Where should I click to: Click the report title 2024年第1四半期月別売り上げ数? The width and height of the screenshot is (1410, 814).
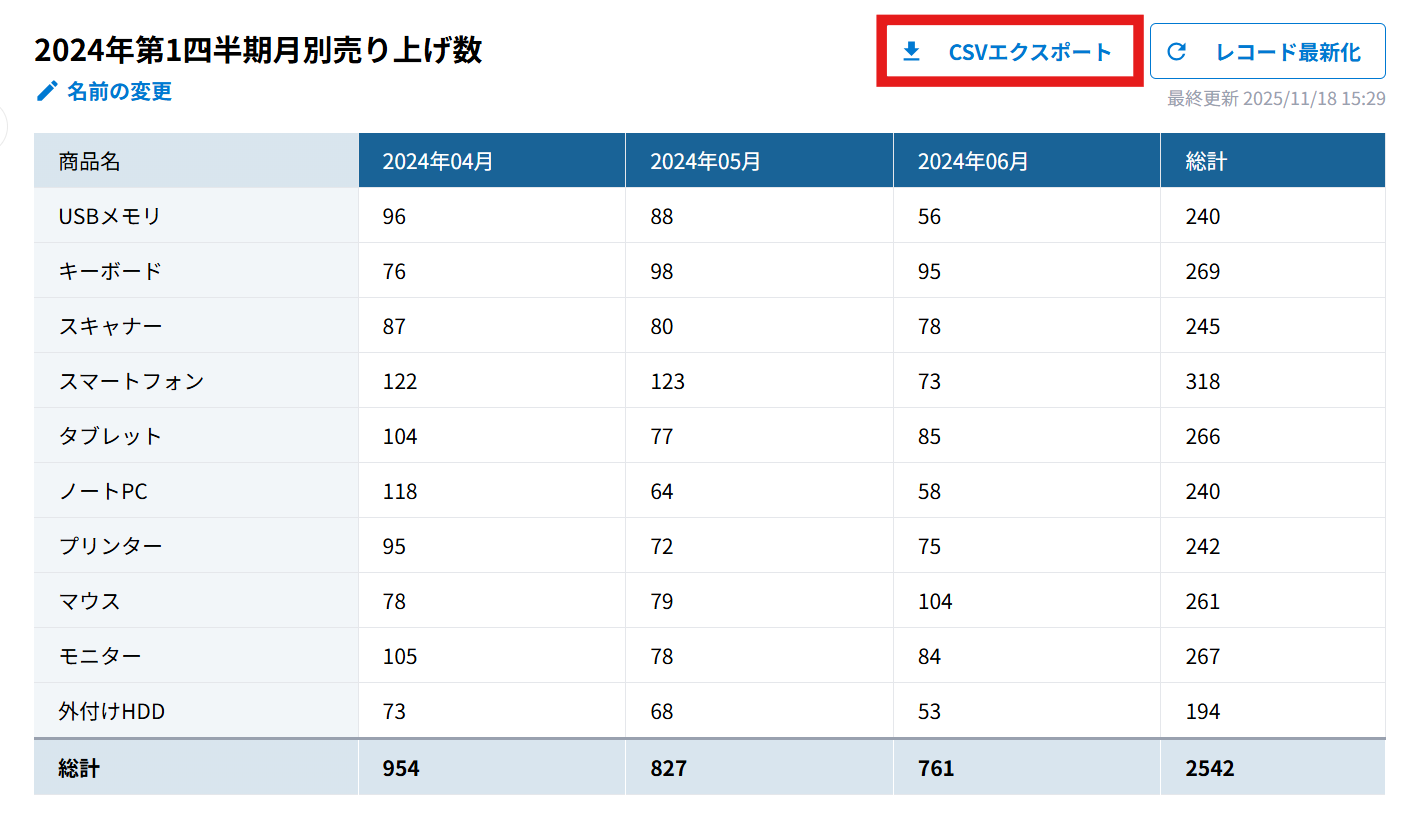258,50
